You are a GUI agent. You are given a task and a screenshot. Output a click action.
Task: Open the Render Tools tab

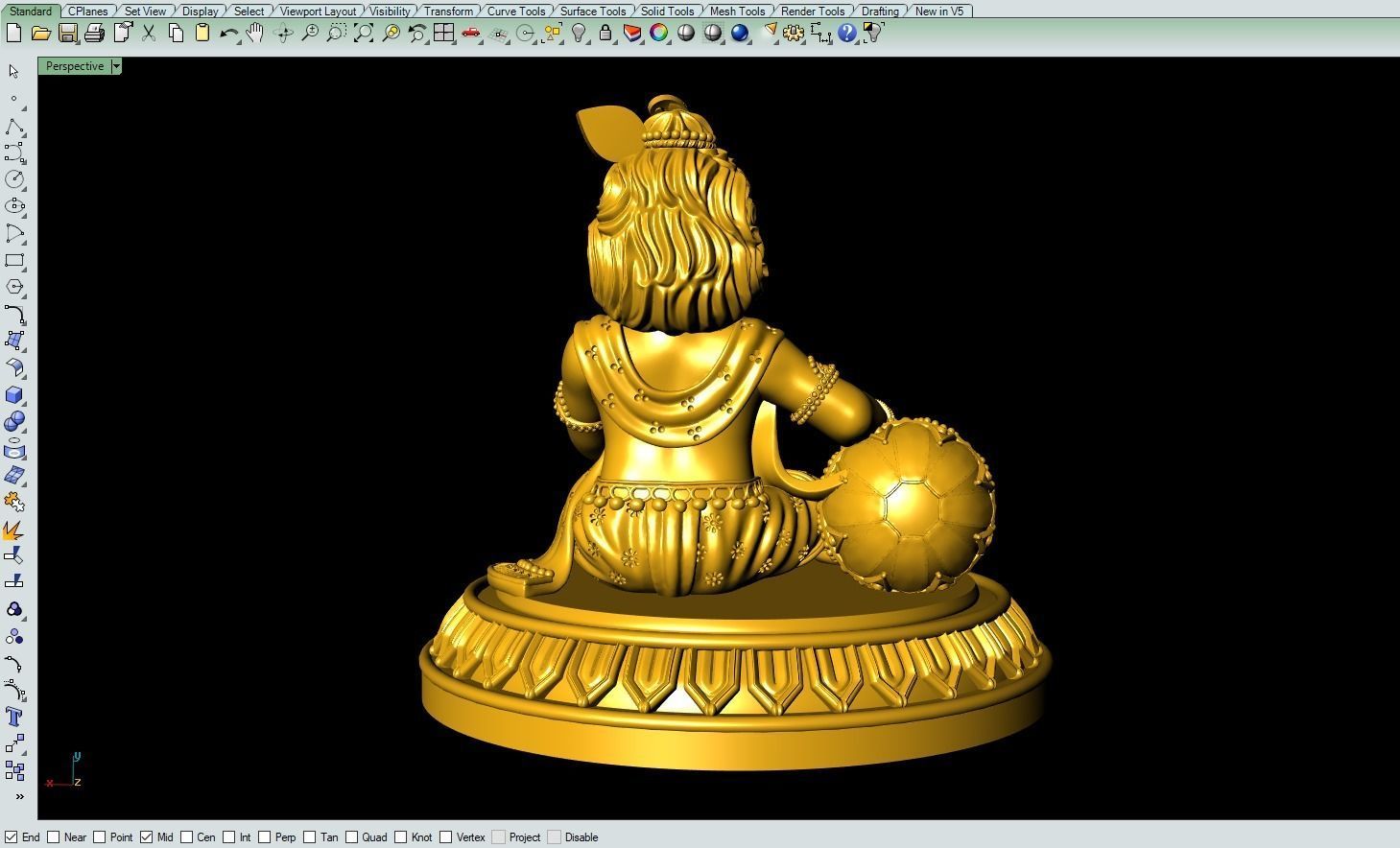click(x=813, y=12)
